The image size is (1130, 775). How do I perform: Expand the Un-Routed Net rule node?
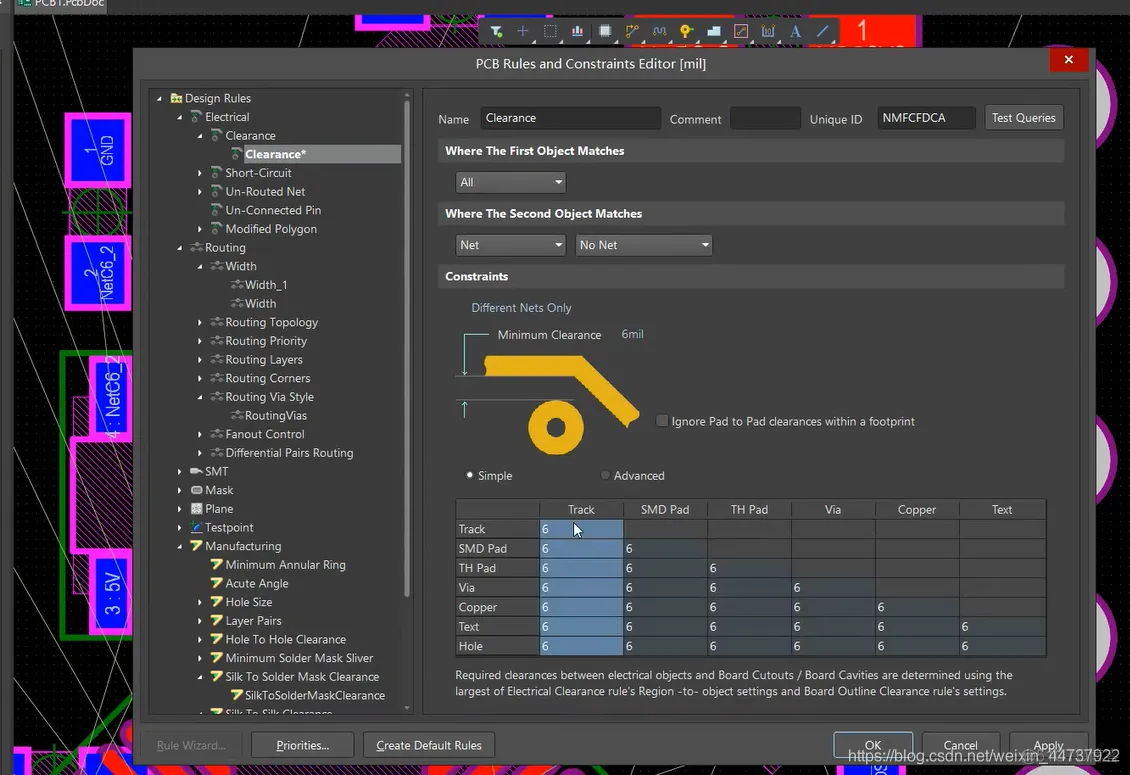click(x=200, y=192)
